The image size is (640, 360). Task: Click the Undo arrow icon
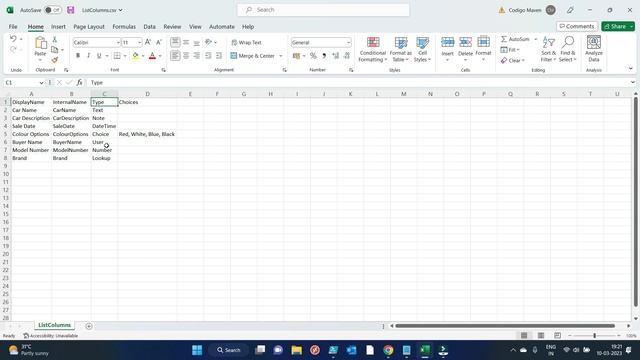coord(13,39)
